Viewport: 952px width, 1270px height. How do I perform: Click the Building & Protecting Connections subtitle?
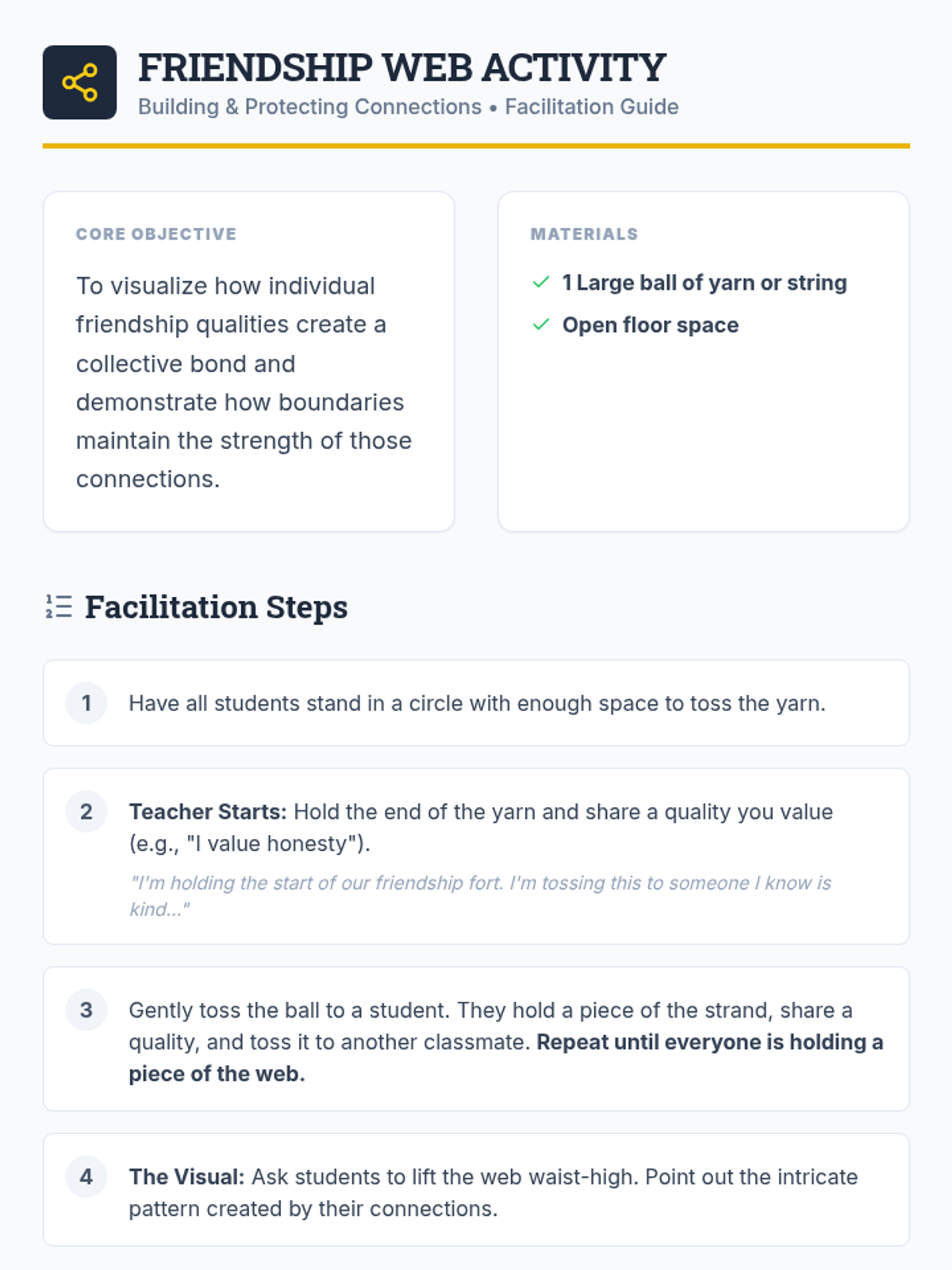point(408,106)
